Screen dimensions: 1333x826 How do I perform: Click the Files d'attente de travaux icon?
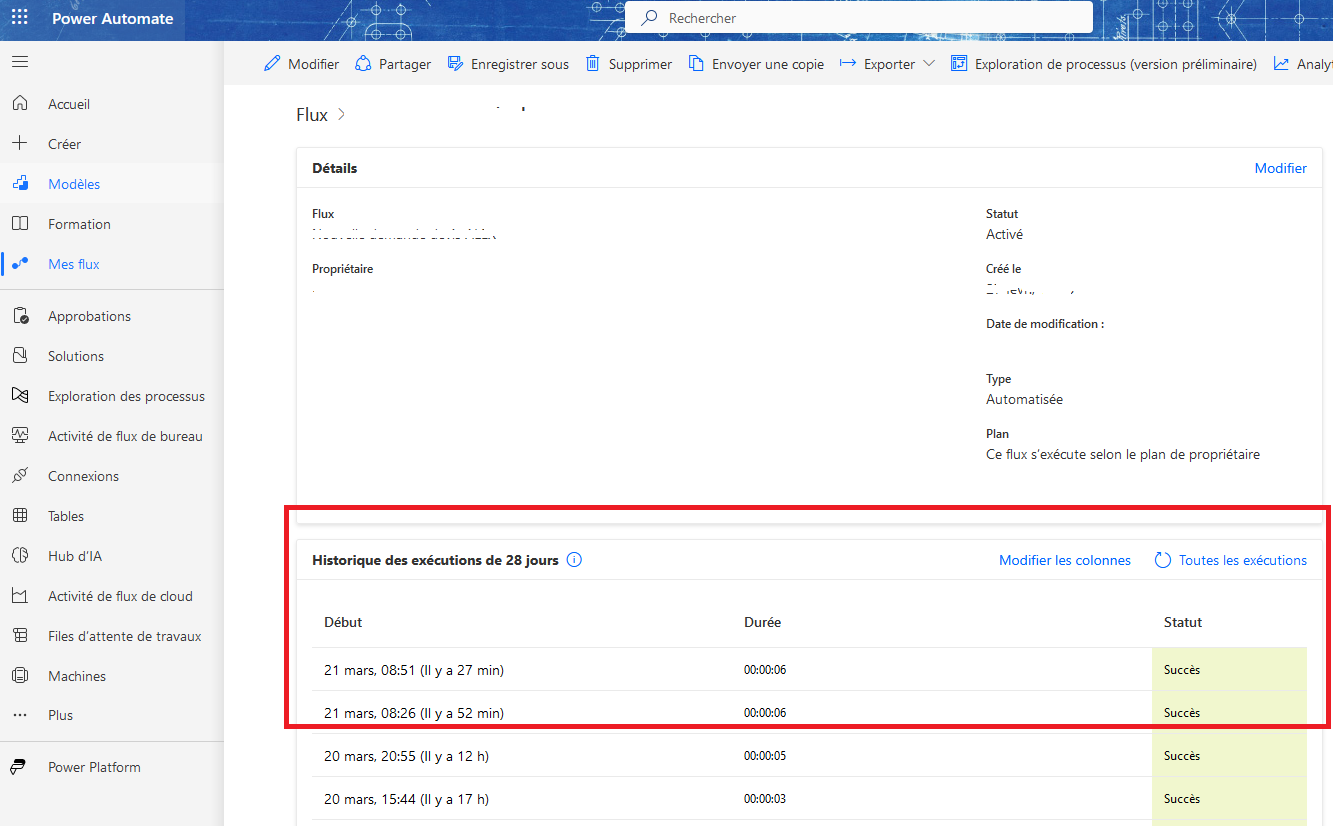point(20,636)
